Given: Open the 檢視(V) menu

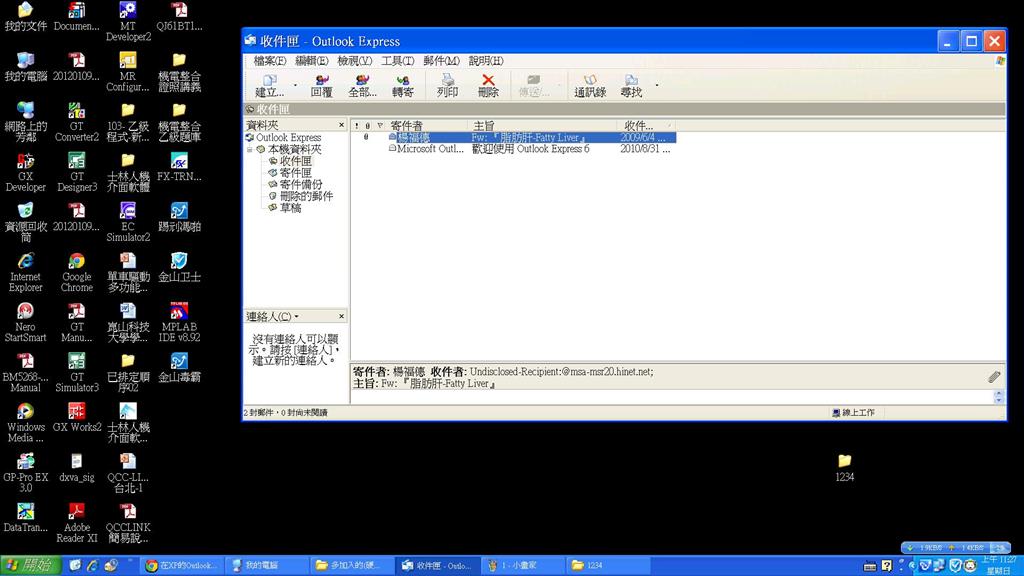Looking at the screenshot, I should [355, 61].
